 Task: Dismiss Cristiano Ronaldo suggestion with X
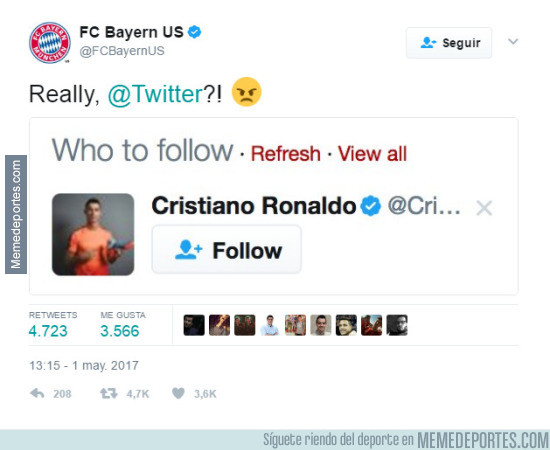tap(484, 208)
